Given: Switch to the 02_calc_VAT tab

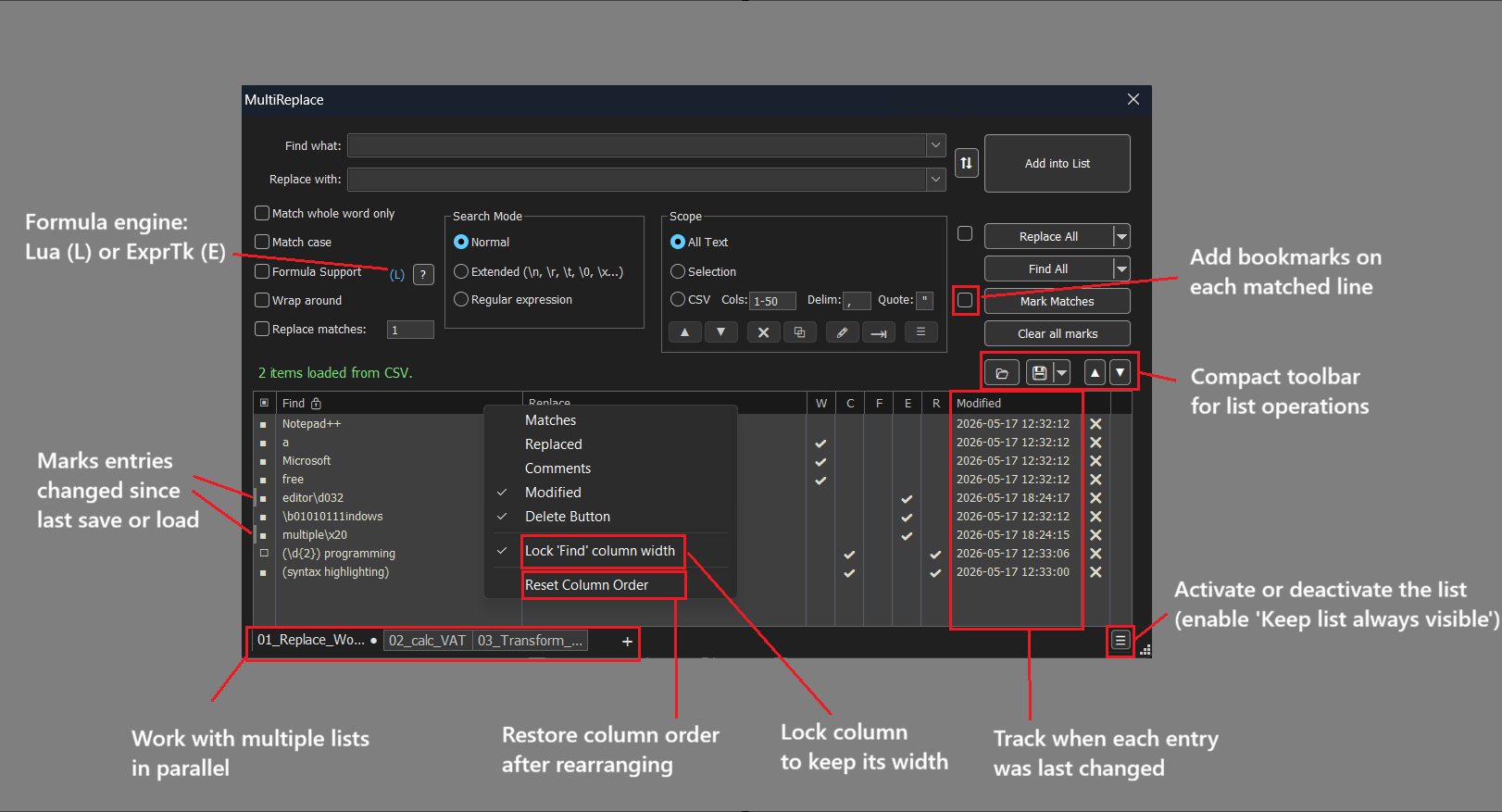Looking at the screenshot, I should coord(427,641).
